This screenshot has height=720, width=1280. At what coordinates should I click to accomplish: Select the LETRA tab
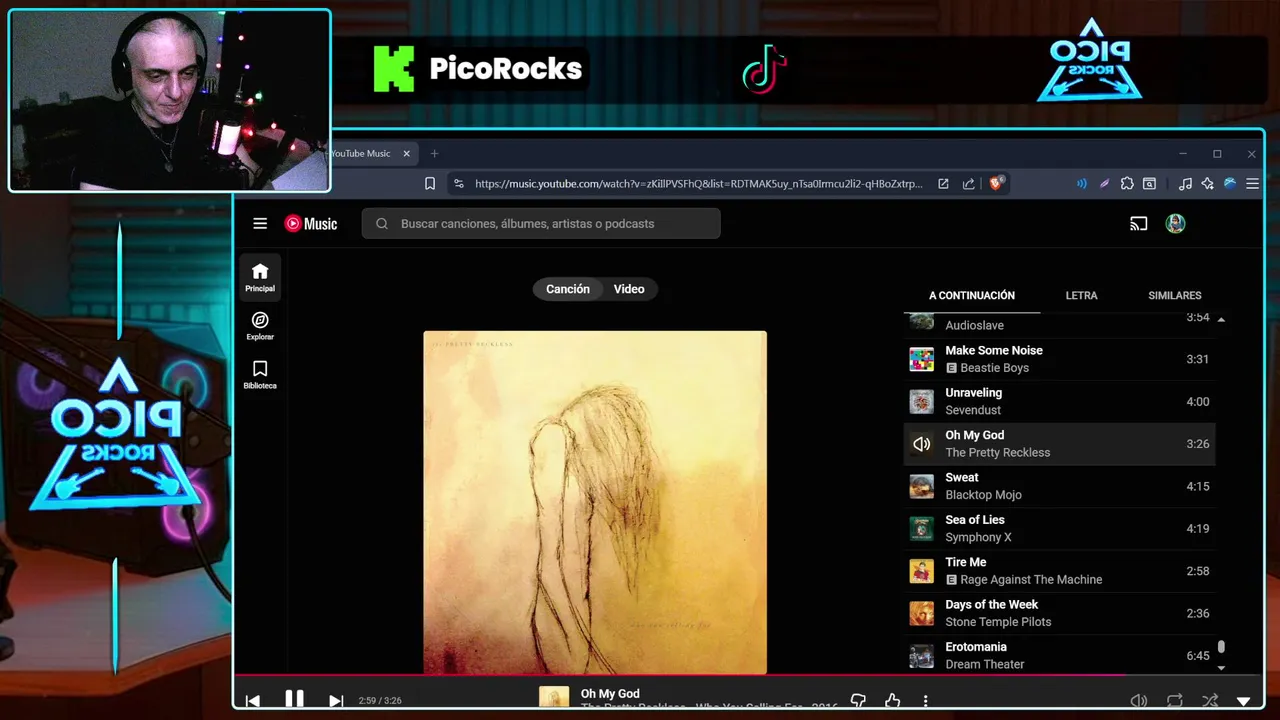click(1081, 295)
